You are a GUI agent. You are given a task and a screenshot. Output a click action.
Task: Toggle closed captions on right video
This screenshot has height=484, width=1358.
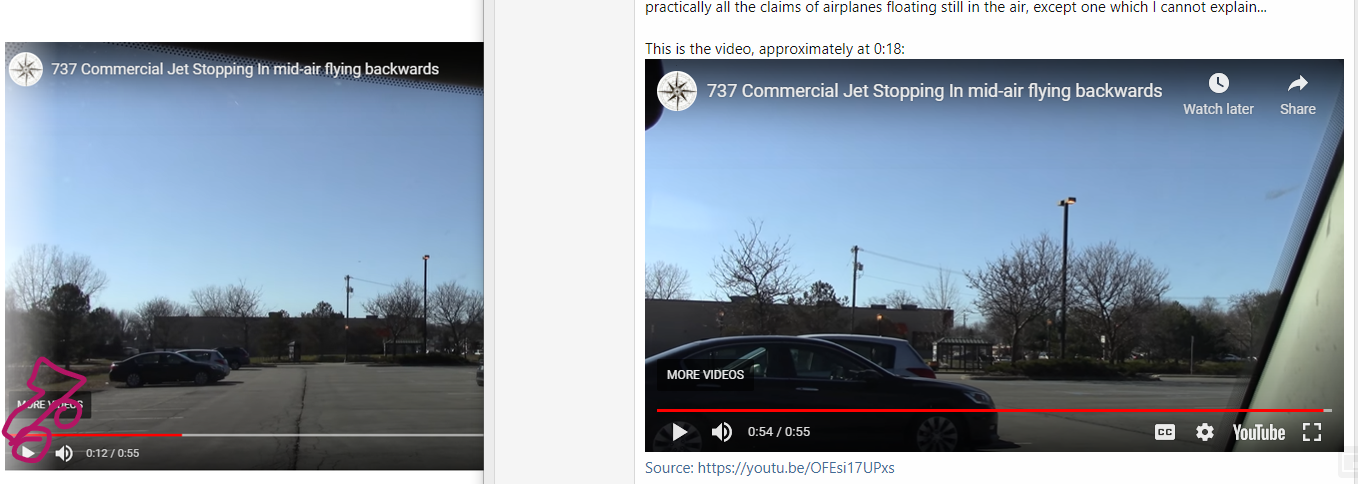[x=1165, y=432]
